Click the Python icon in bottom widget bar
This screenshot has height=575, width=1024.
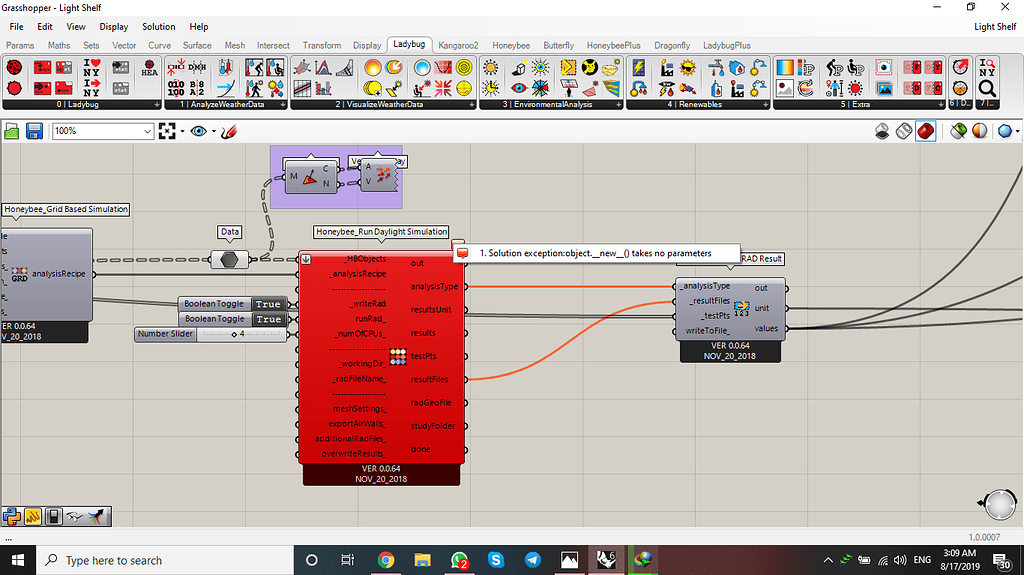(x=13, y=516)
